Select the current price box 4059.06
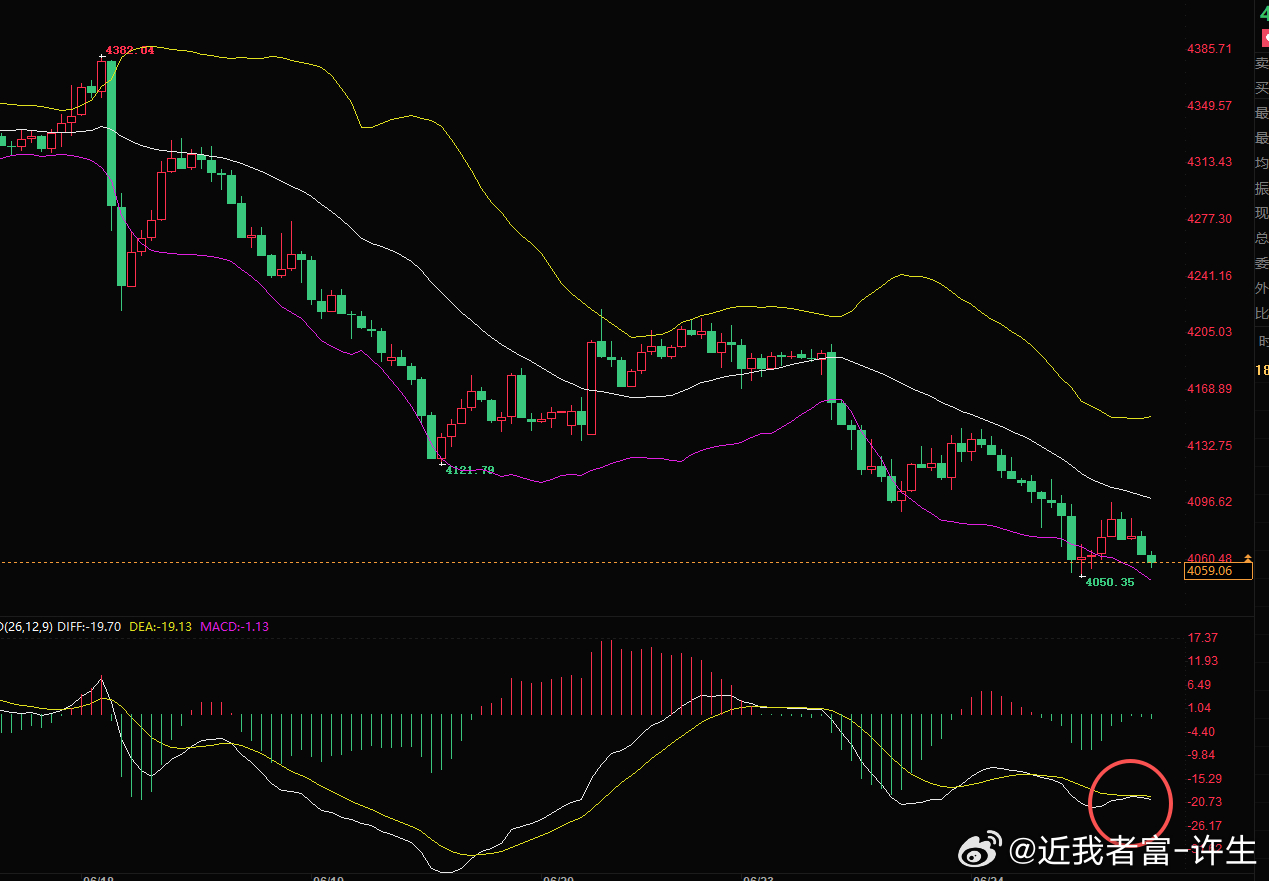The width and height of the screenshot is (1269, 881). pos(1217,571)
